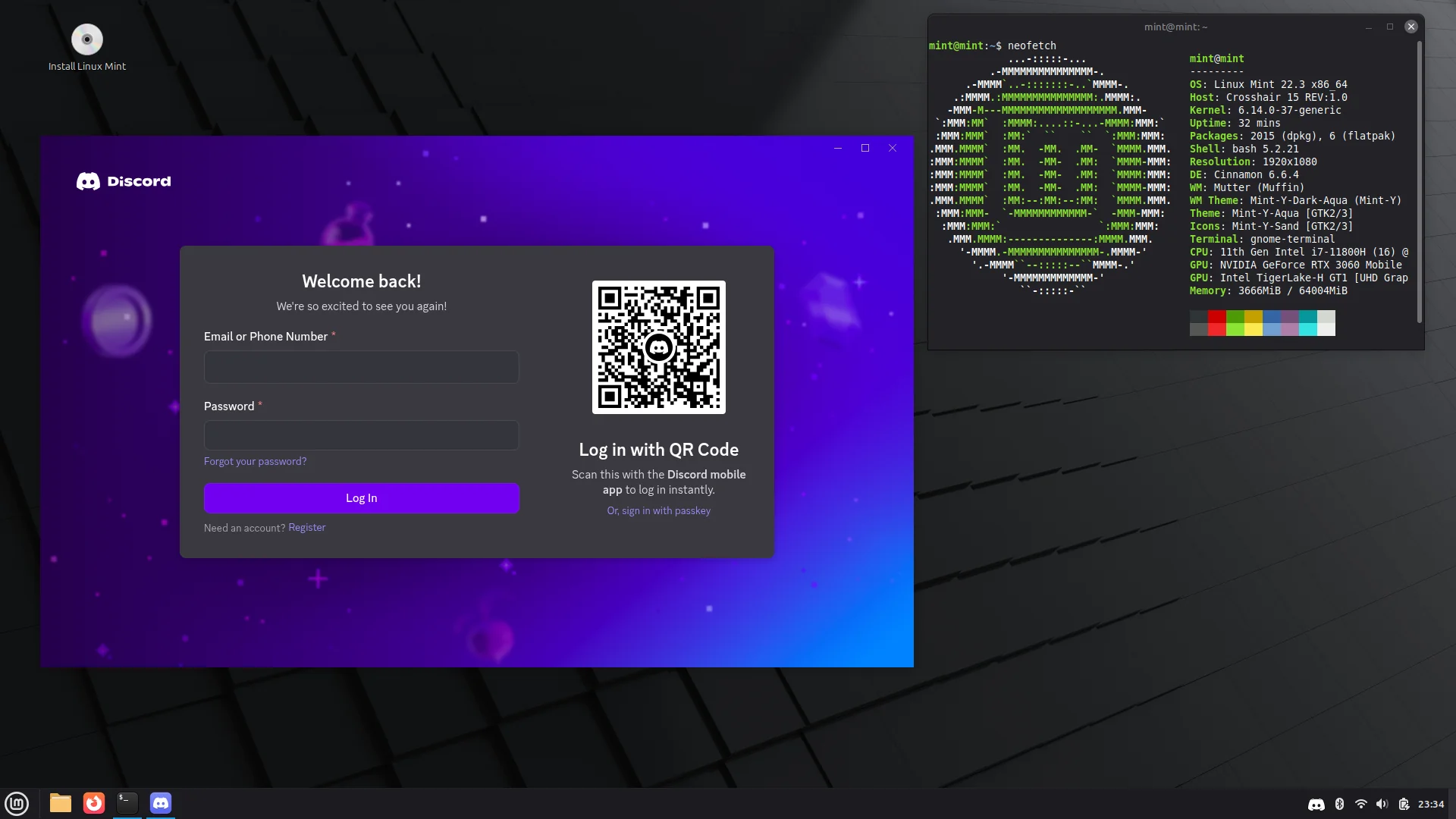Click the terminal title 'mint@mint: ~'
Image resolution: width=1456 pixels, height=819 pixels.
tap(1176, 27)
